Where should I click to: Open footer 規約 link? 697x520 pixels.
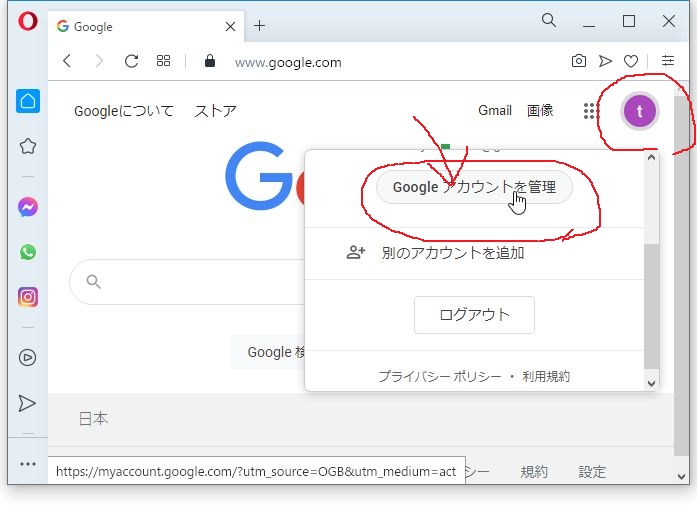pos(534,472)
